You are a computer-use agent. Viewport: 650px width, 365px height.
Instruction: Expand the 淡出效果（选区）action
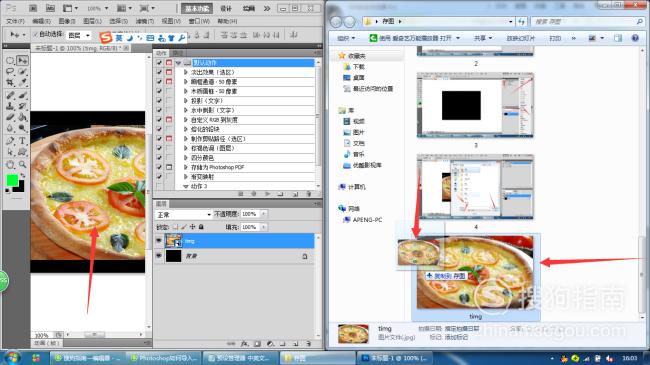tap(186, 72)
